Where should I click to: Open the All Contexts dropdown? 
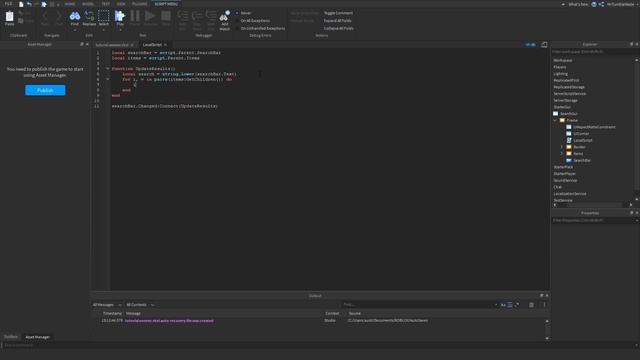140,305
